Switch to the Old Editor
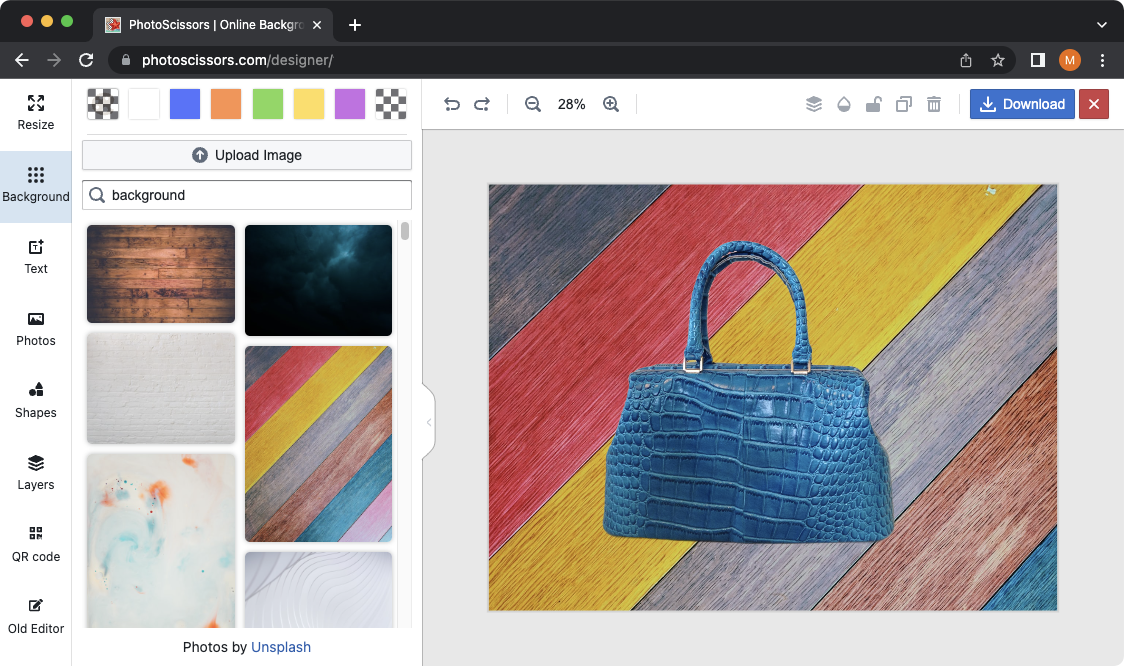This screenshot has height=666, width=1124. [35, 616]
